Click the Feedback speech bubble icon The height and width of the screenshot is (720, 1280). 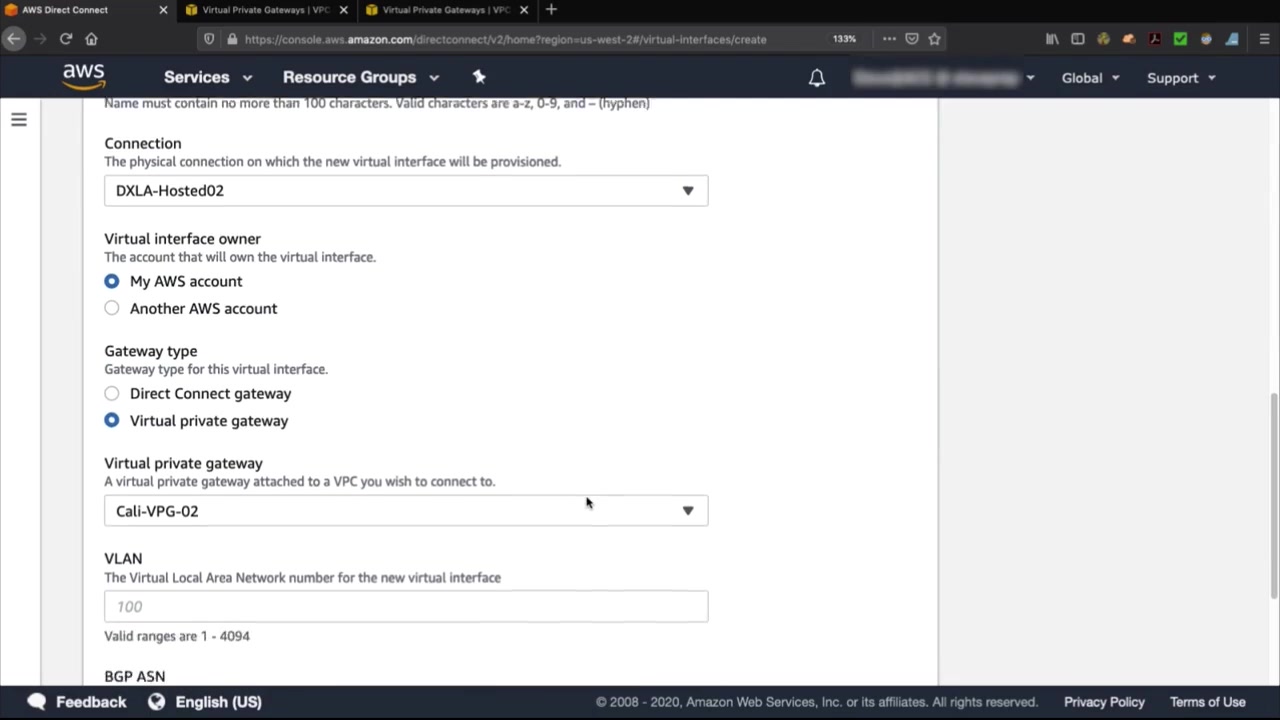(37, 702)
